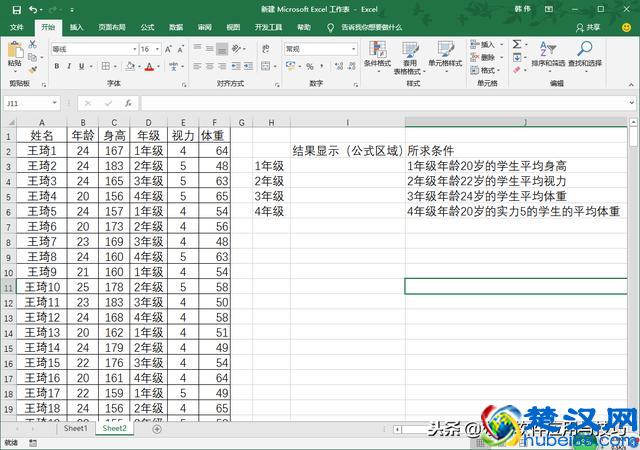Open the font color dropdown arrow
This screenshot has width=640, height=450.
(158, 67)
